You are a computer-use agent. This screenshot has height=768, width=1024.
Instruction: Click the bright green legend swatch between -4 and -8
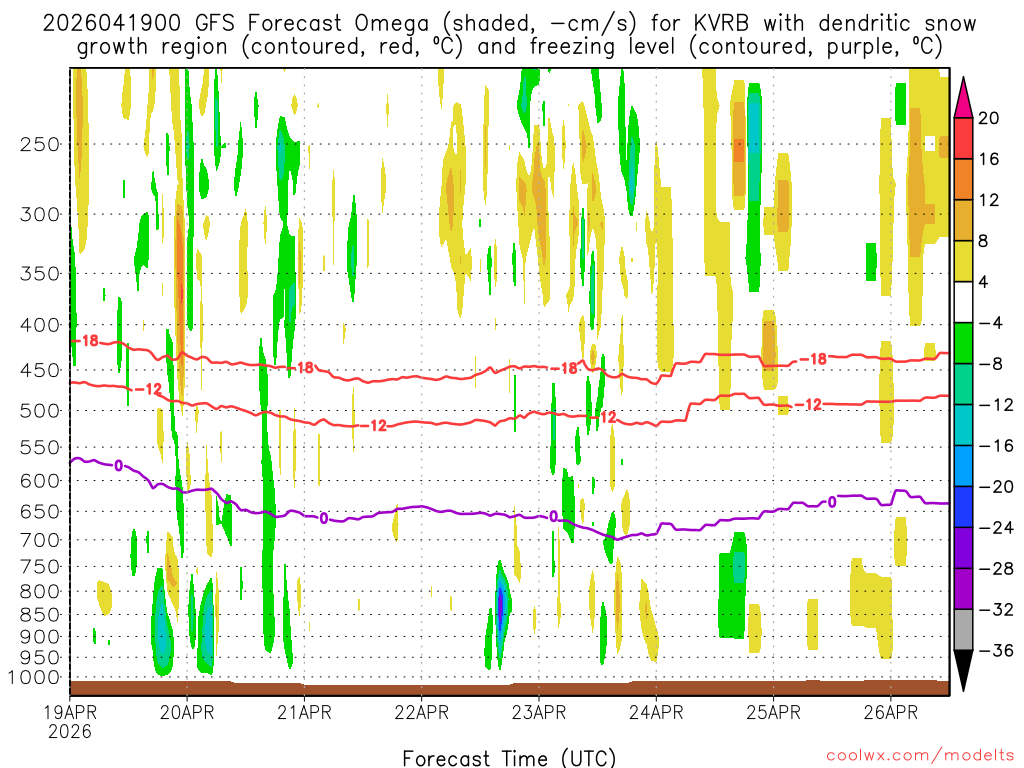pos(963,344)
